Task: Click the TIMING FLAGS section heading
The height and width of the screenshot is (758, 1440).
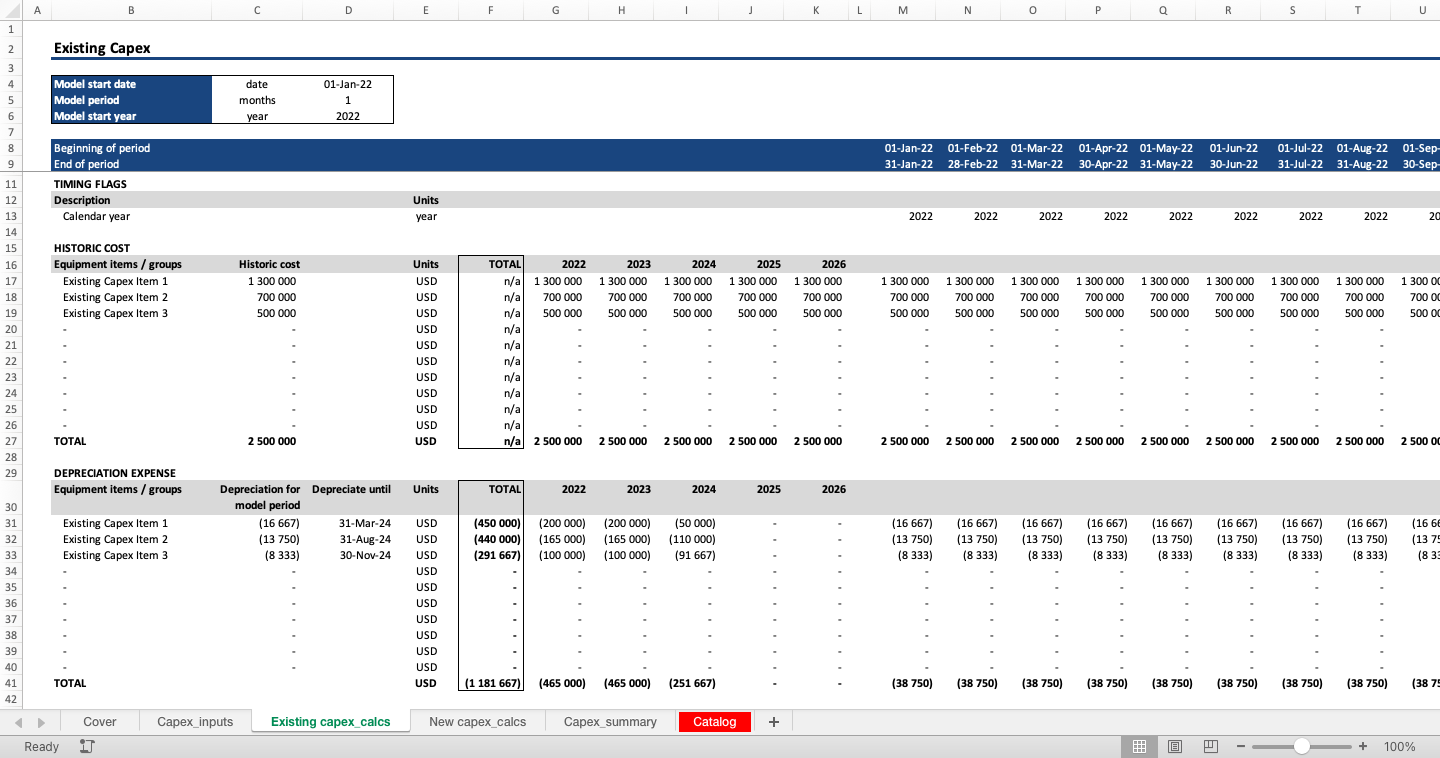Action: 90,184
